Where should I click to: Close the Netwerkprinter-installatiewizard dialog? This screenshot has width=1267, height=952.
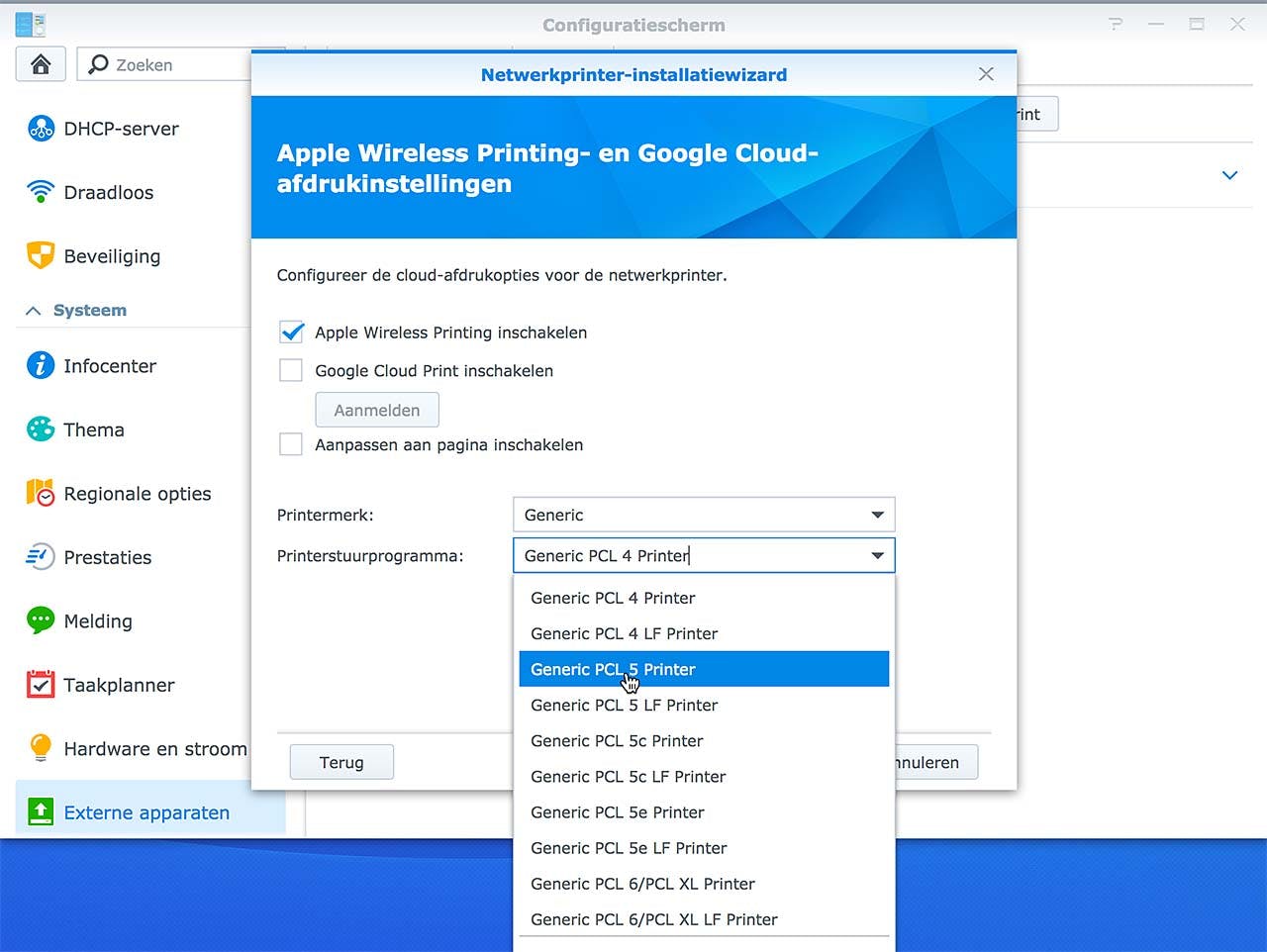tap(986, 74)
